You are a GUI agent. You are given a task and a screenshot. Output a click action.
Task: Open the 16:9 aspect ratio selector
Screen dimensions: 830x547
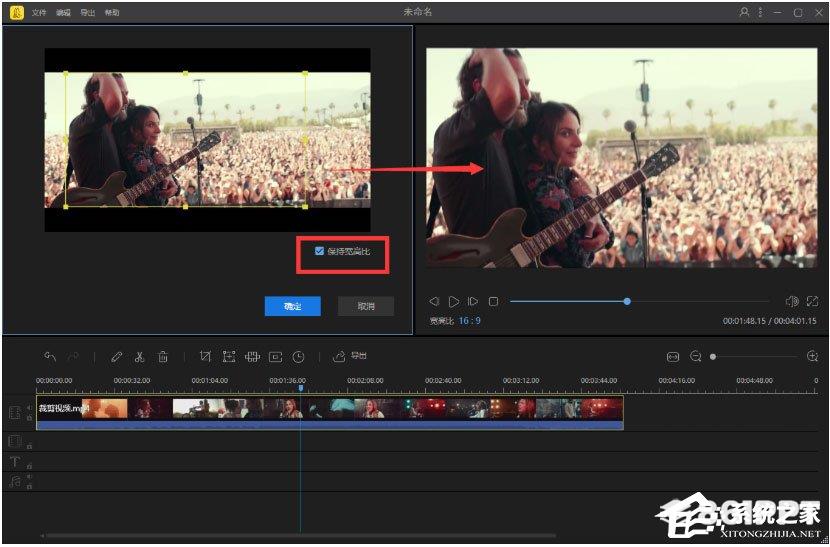[470, 321]
